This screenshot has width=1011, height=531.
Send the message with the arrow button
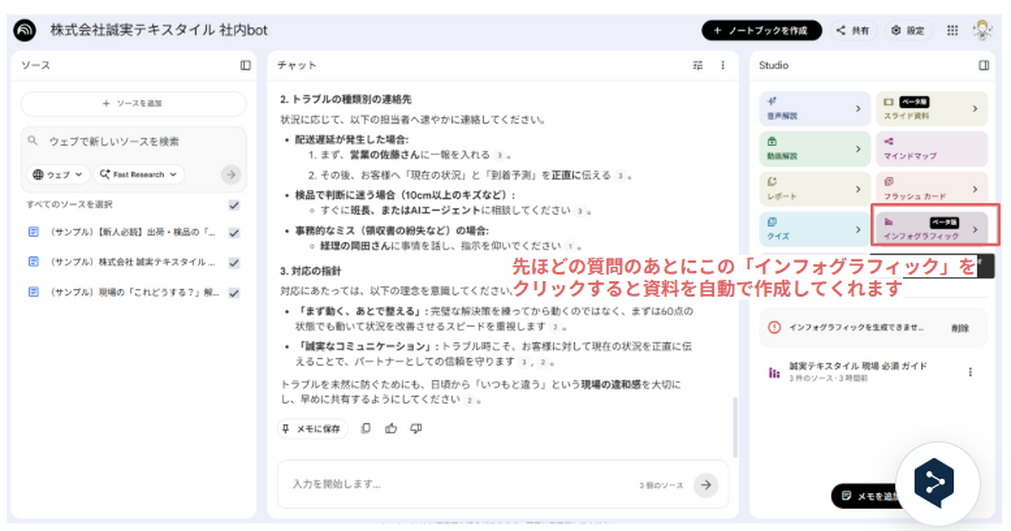(707, 484)
